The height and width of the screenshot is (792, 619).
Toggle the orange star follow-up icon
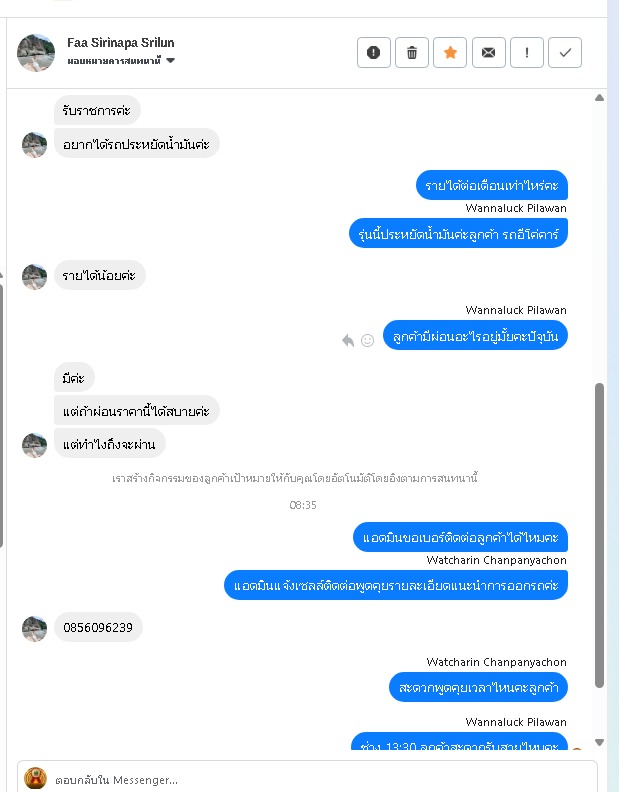(450, 53)
